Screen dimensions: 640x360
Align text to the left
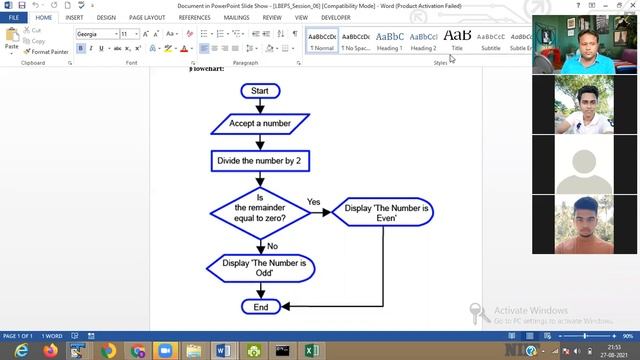coord(204,49)
